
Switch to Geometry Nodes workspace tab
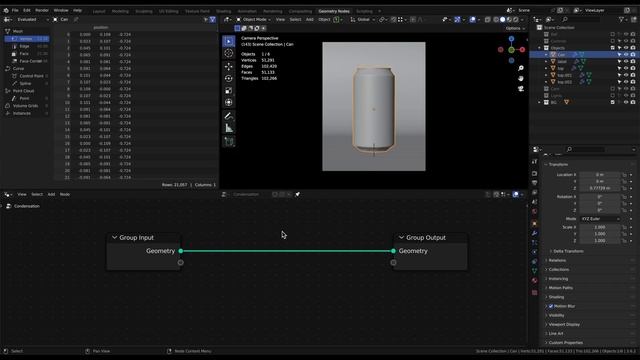334,11
